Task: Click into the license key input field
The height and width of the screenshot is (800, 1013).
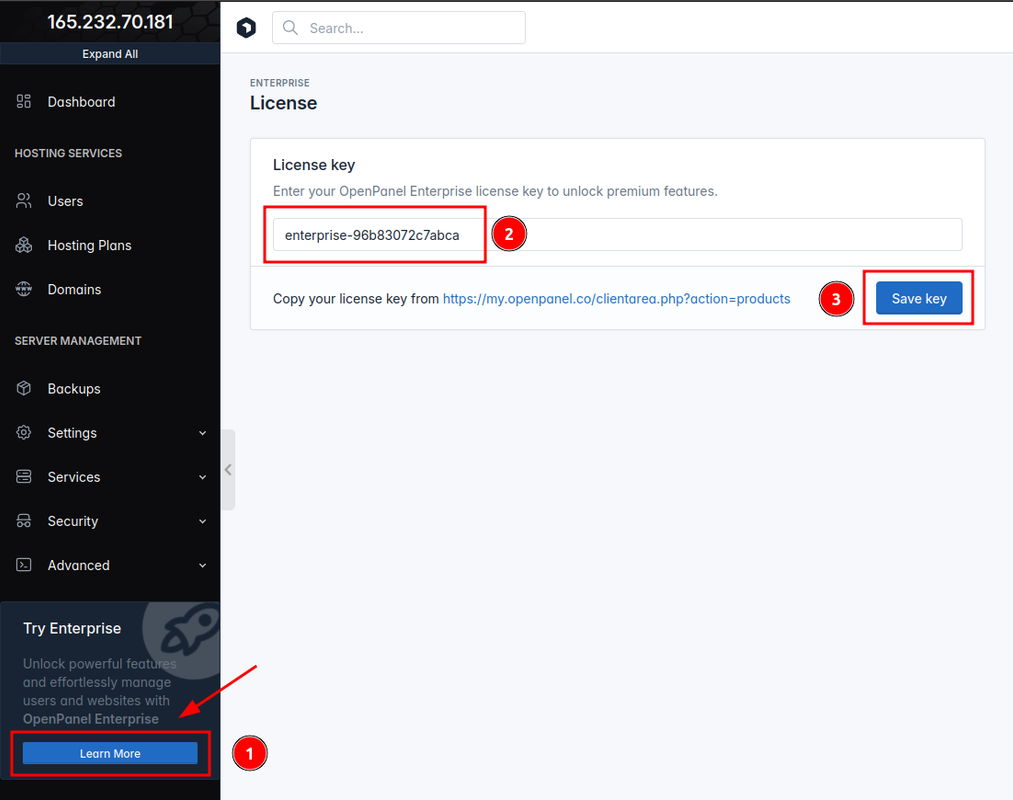Action: (x=618, y=235)
